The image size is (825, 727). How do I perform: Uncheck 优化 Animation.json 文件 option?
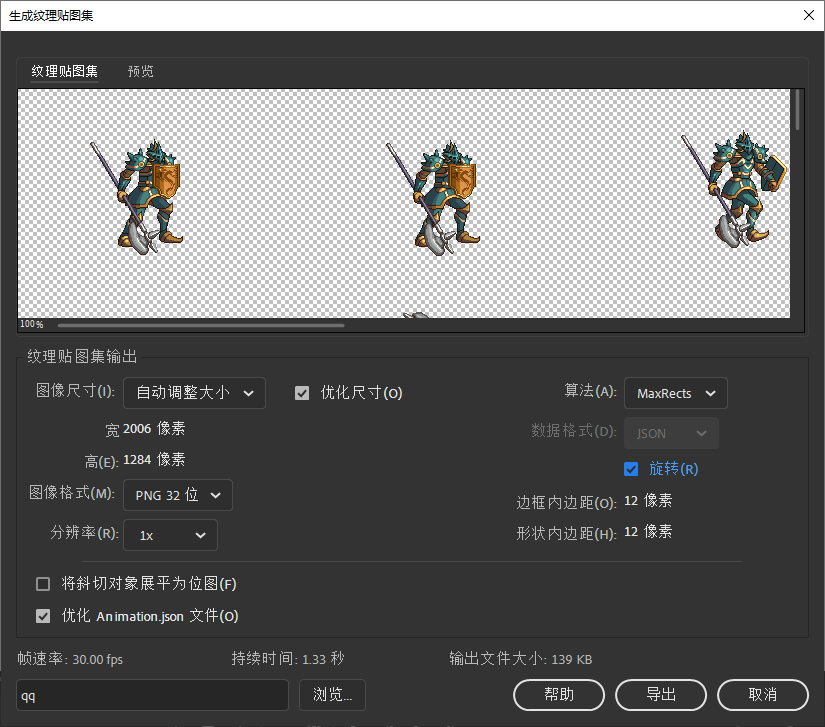point(43,616)
